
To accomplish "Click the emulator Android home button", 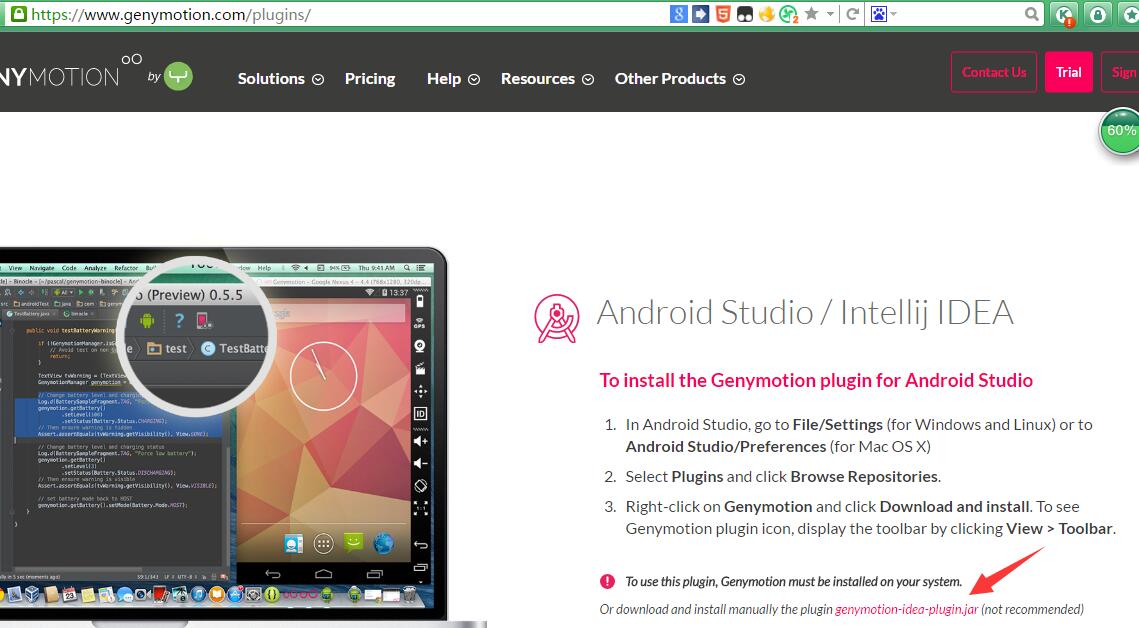I will pos(323,574).
